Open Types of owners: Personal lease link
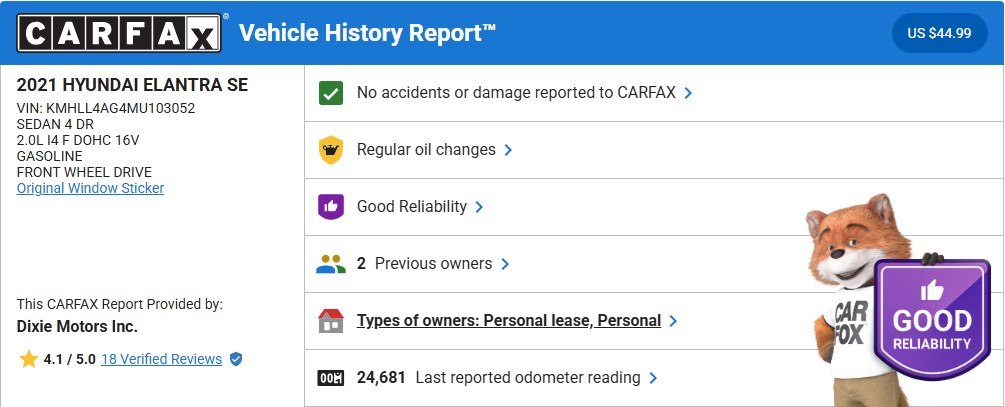1005x407 pixels. point(508,321)
